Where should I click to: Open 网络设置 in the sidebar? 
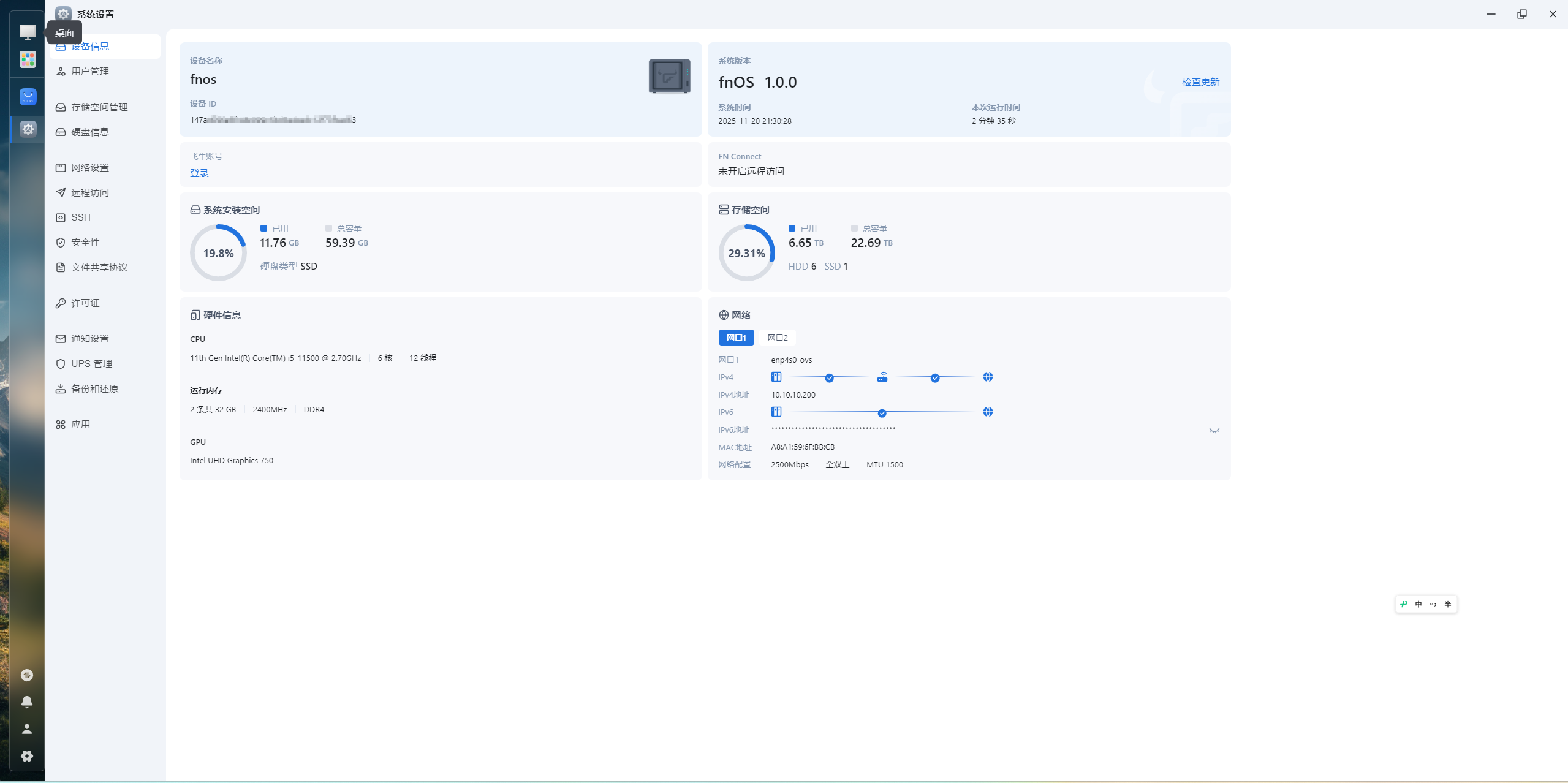89,168
